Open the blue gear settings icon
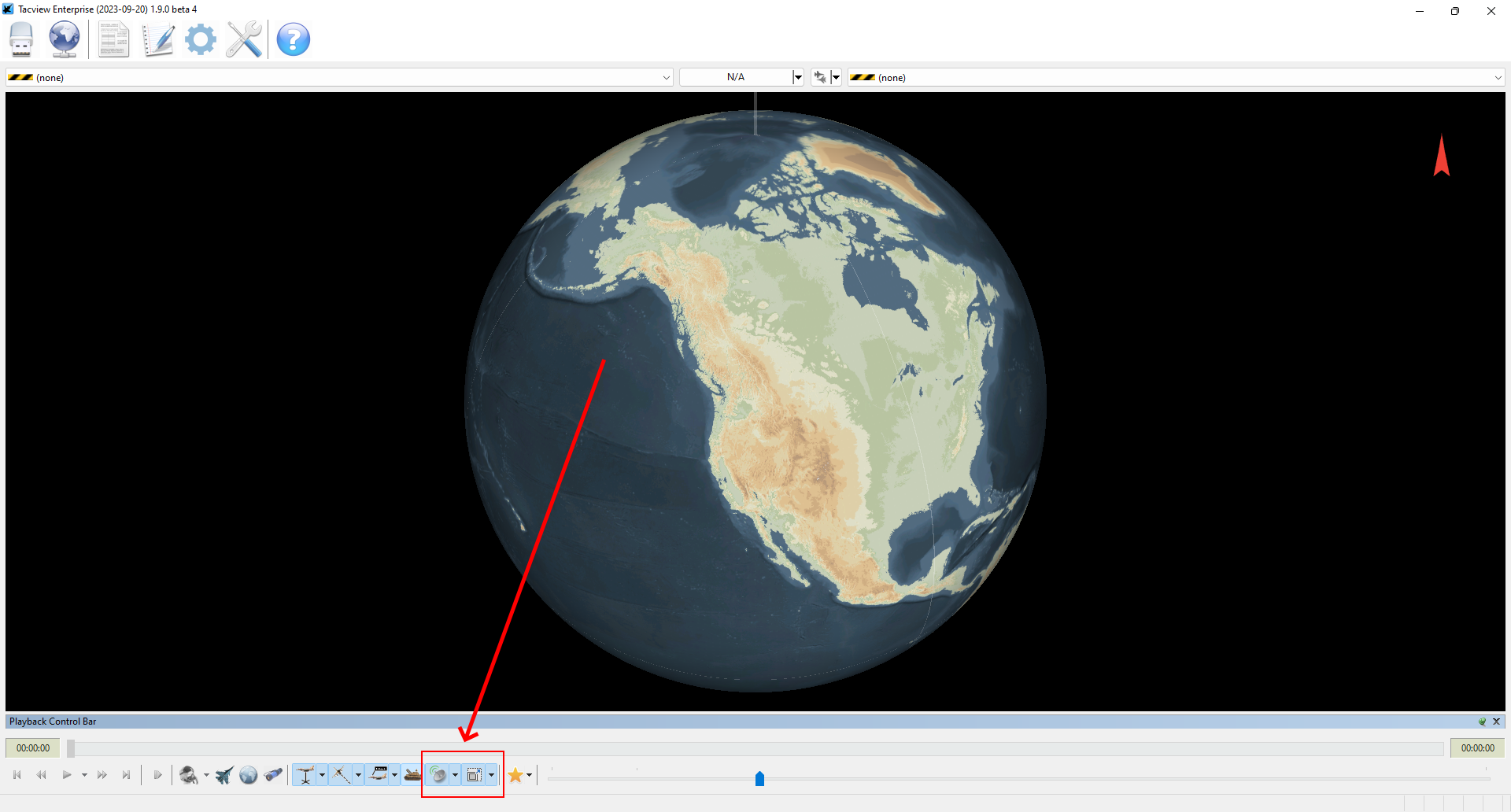Screen dimensions: 1511x812 pos(201,39)
